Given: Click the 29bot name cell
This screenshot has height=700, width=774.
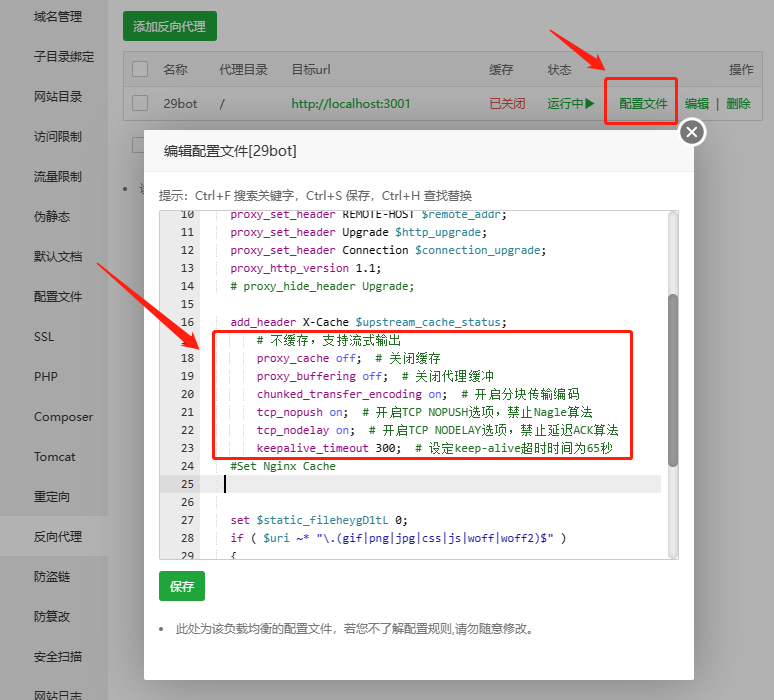Looking at the screenshot, I should click(x=180, y=104).
